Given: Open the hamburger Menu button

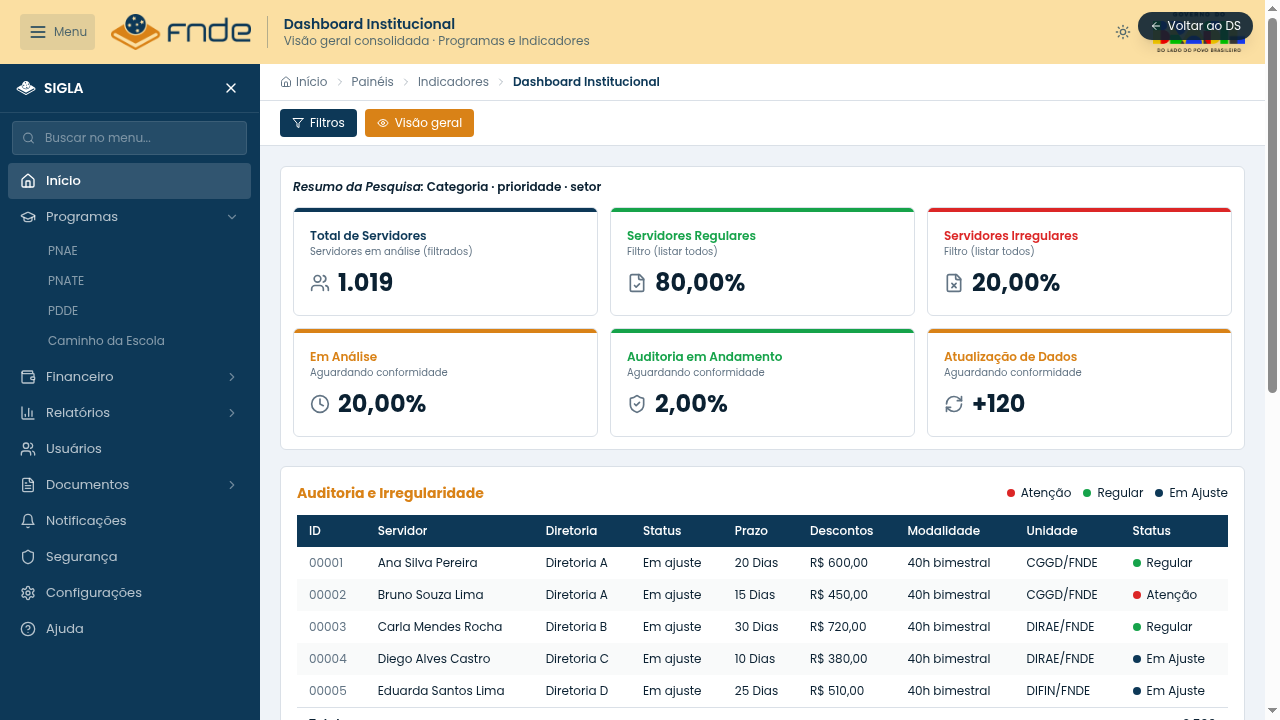Looking at the screenshot, I should 57,32.
